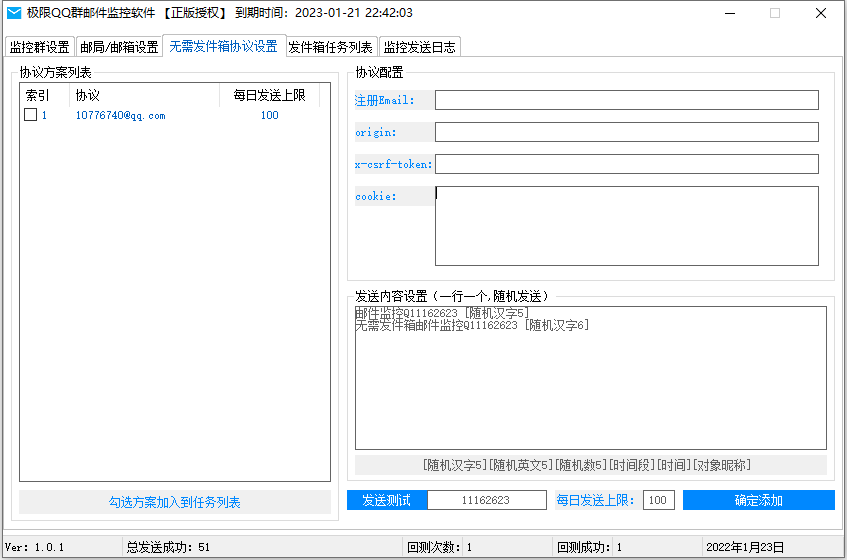Minimize the application window
Screen dimensions: 847x560
coord(730,13)
